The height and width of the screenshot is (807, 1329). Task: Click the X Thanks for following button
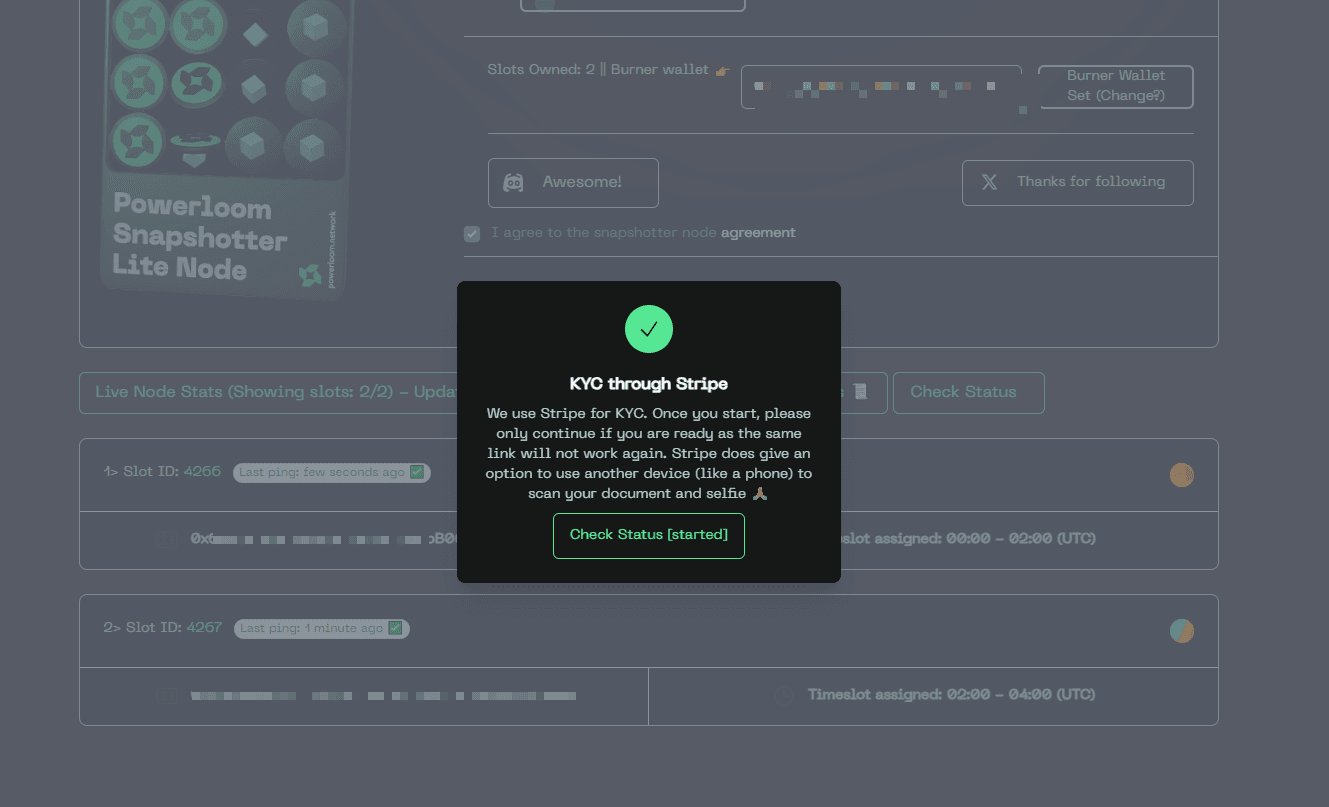(x=1078, y=183)
